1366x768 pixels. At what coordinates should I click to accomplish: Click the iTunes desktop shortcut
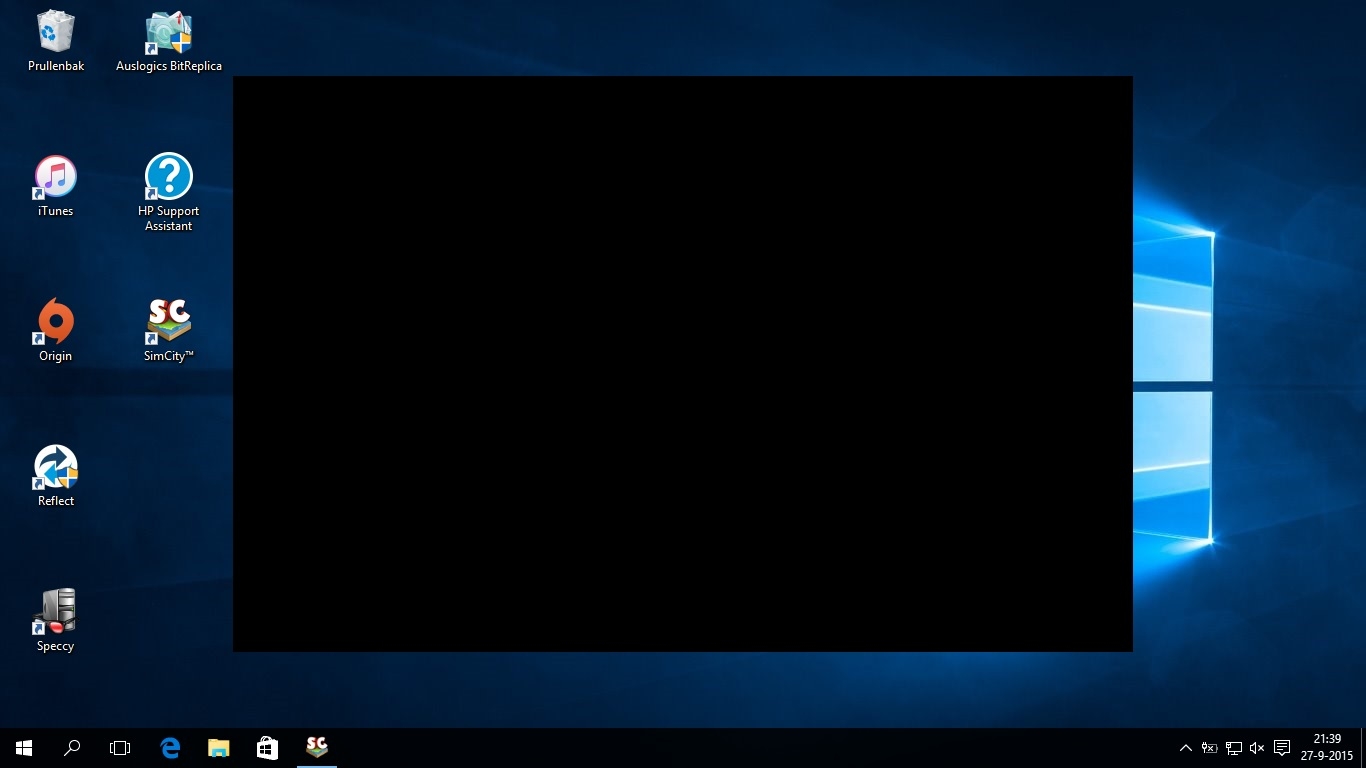point(56,178)
